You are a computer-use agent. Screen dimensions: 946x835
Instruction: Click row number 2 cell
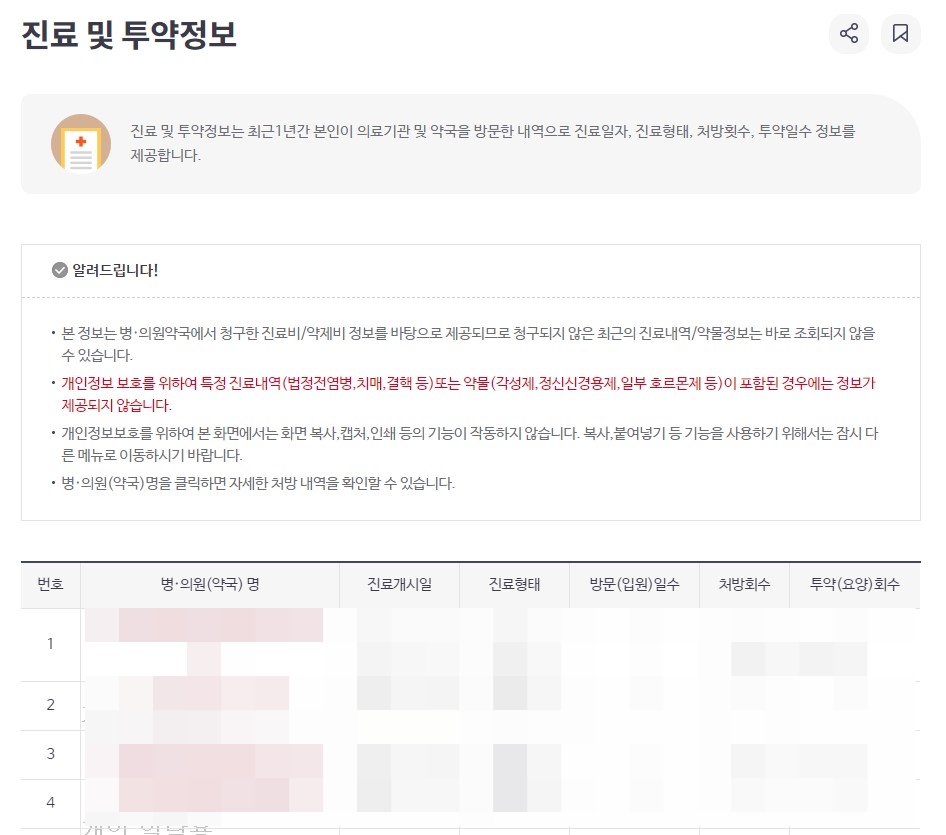[51, 705]
